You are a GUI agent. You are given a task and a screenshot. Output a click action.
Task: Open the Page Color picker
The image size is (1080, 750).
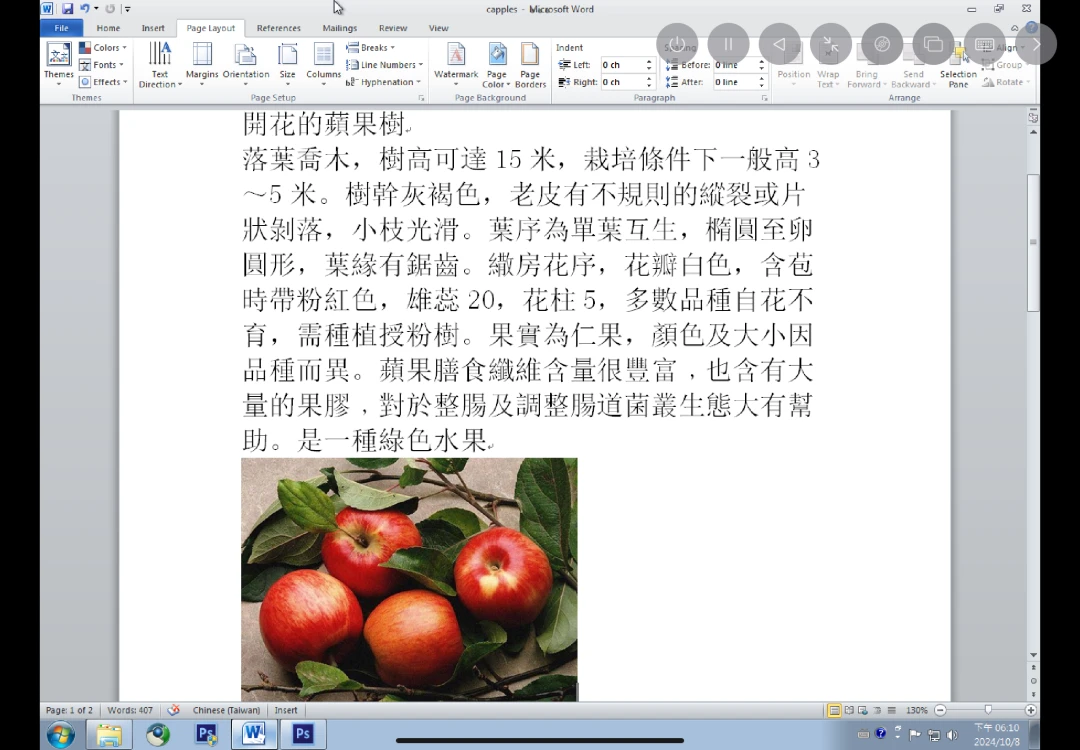pos(497,64)
